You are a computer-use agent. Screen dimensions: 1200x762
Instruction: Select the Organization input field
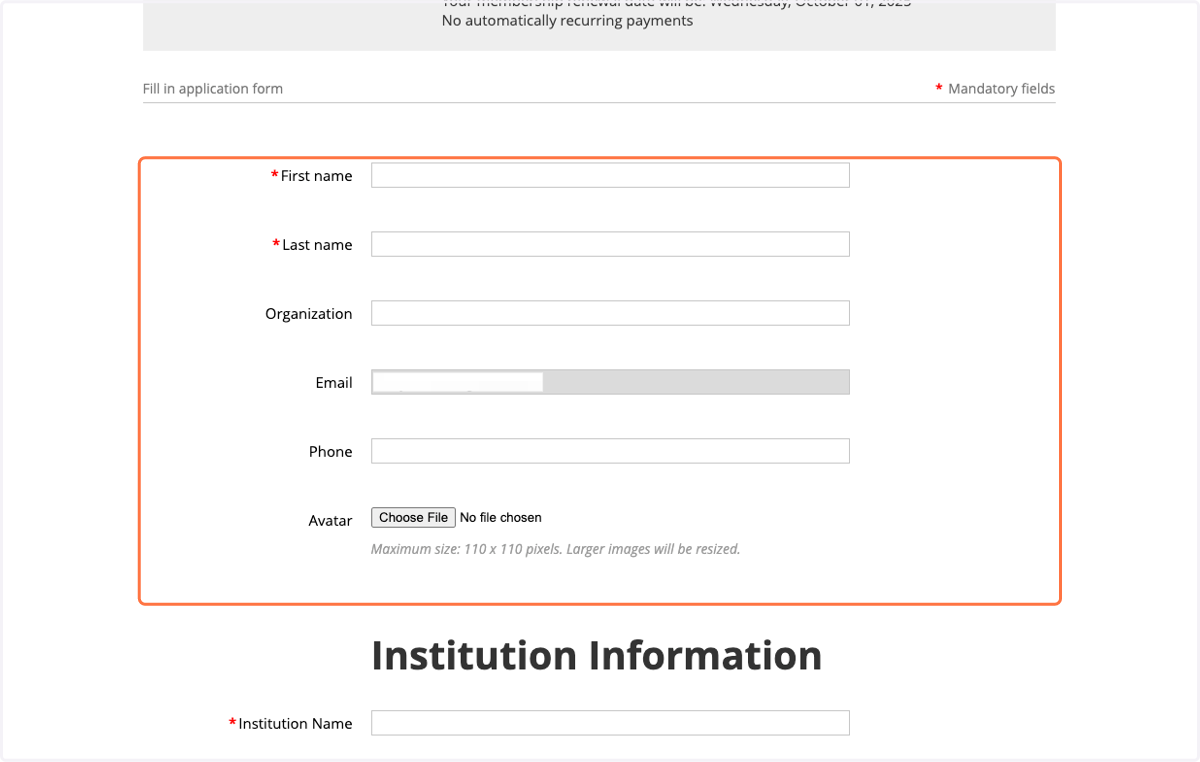tap(610, 313)
